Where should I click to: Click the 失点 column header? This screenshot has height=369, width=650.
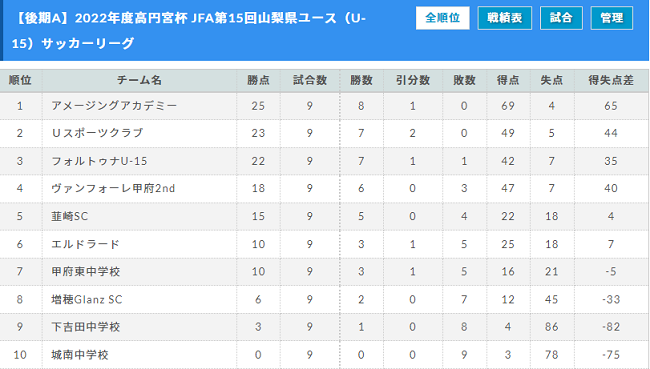coord(551,80)
